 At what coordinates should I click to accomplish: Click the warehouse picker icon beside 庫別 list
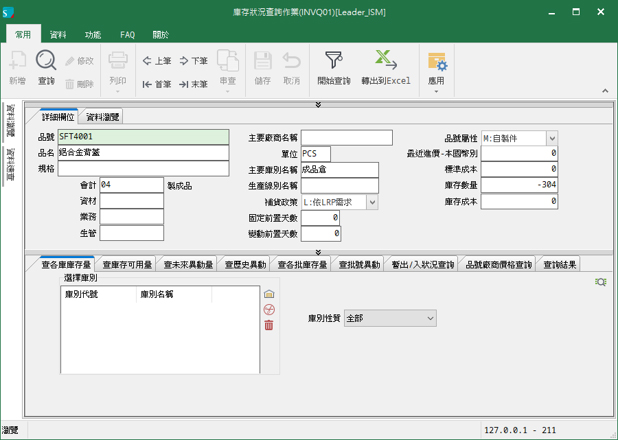[269, 294]
